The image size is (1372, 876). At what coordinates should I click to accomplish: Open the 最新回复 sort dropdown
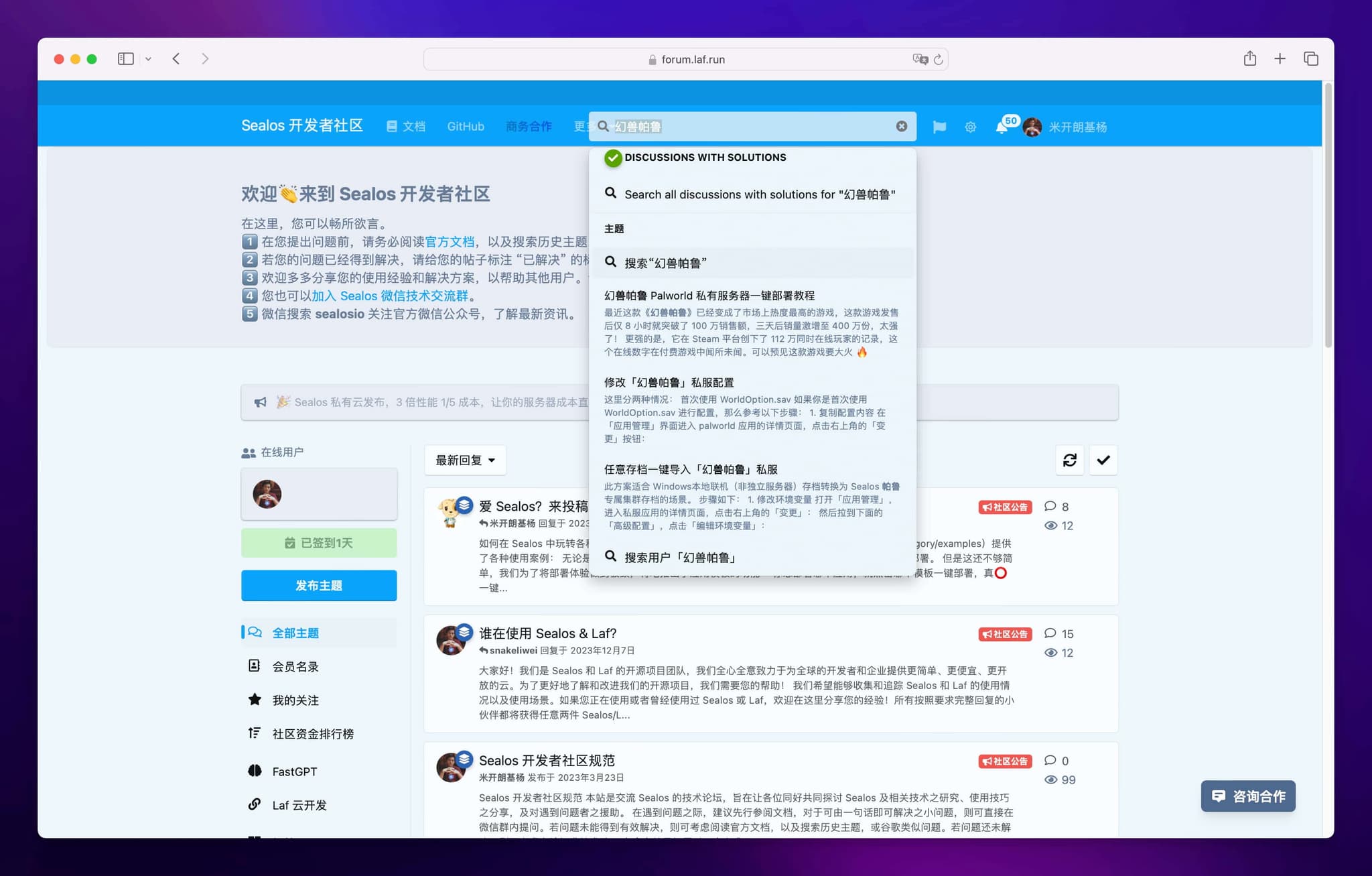click(464, 460)
